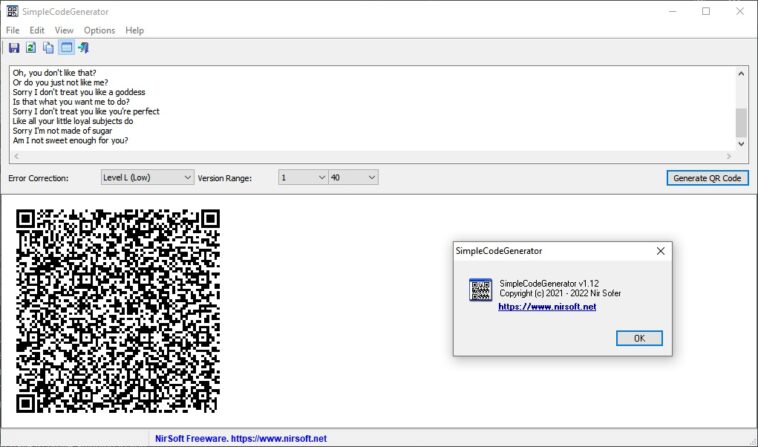Viewport: 758px width, 447px height.
Task: Click the Save floppy disk toolbar icon
Action: tap(14, 47)
